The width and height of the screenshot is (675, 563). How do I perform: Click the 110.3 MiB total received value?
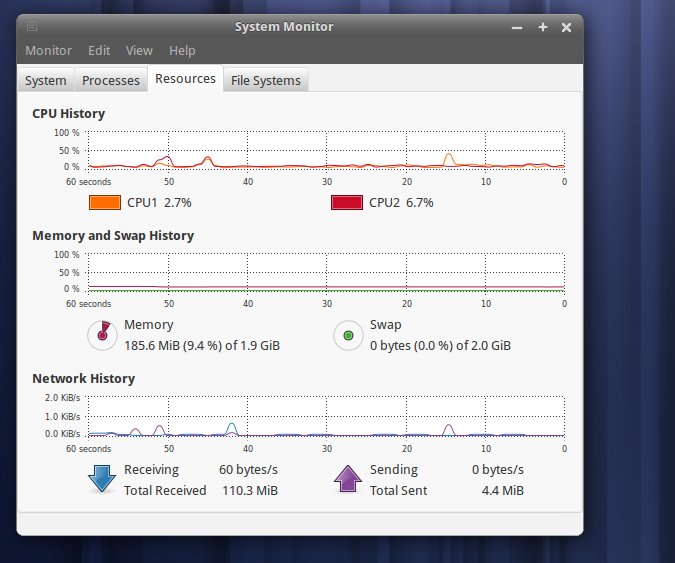(250, 491)
